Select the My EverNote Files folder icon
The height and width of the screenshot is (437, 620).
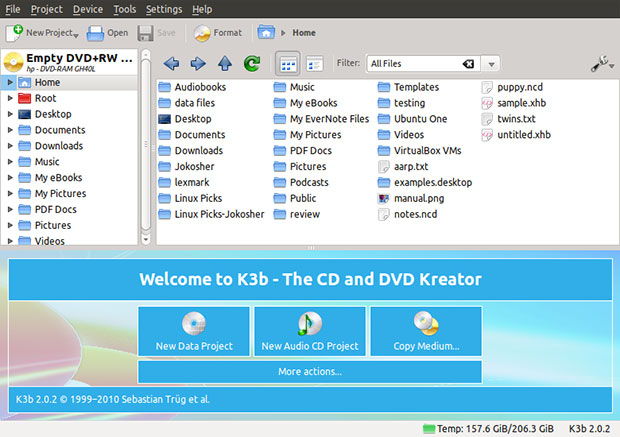(x=280, y=119)
